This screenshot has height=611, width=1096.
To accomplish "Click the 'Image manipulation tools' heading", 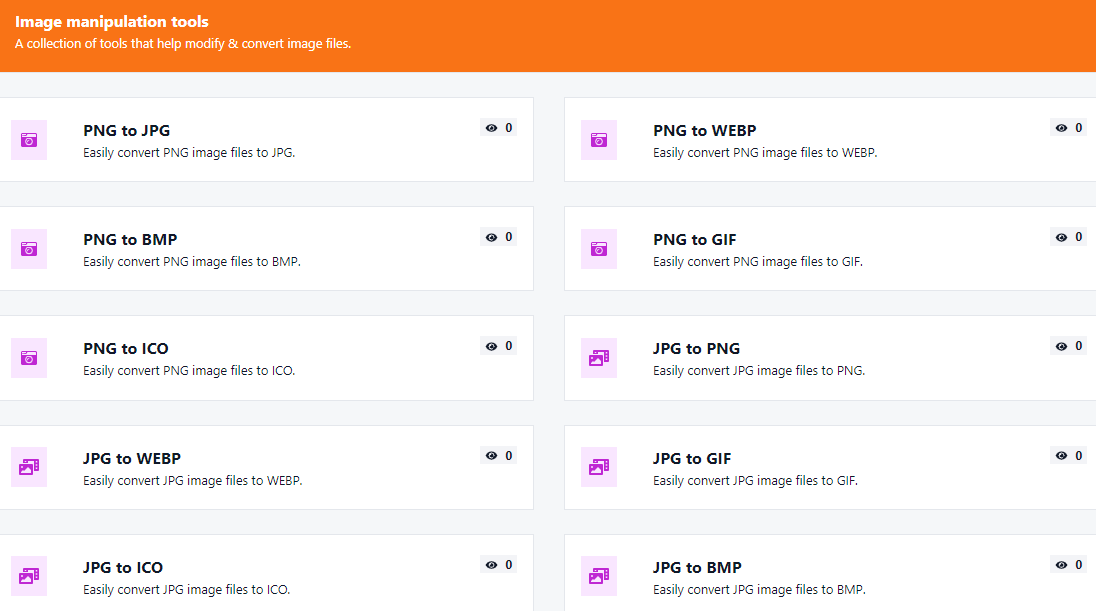I will (112, 22).
